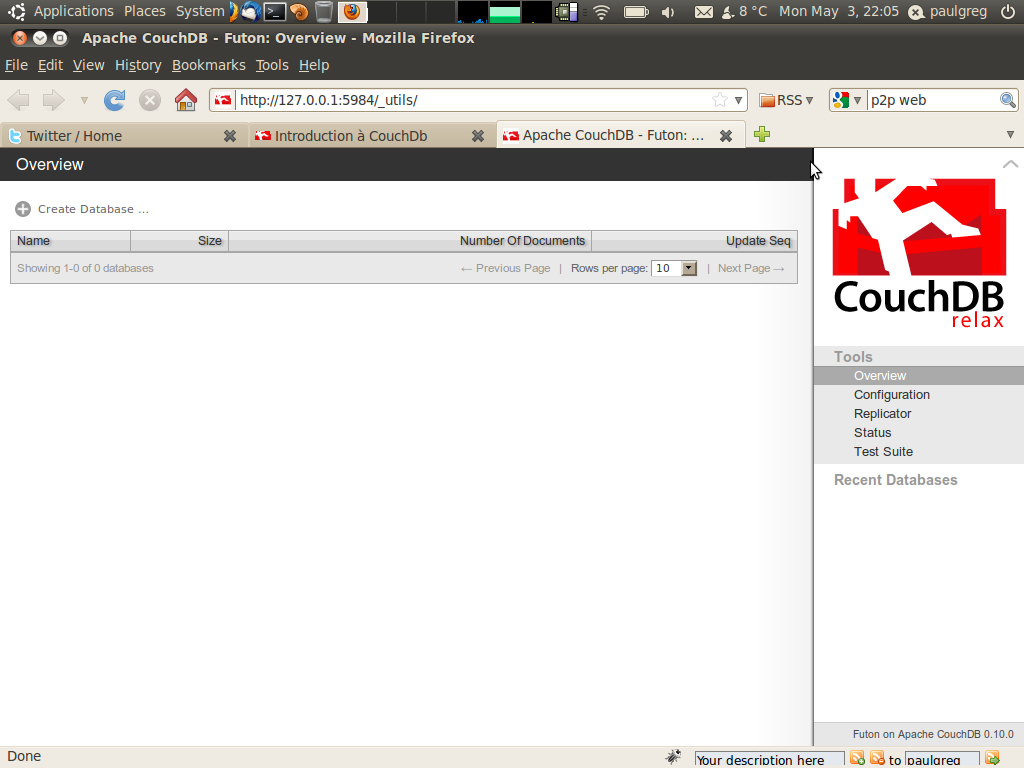Click the shell launcher icon in top panel
Viewport: 1024px width, 768px height.
pyautogui.click(x=299, y=11)
